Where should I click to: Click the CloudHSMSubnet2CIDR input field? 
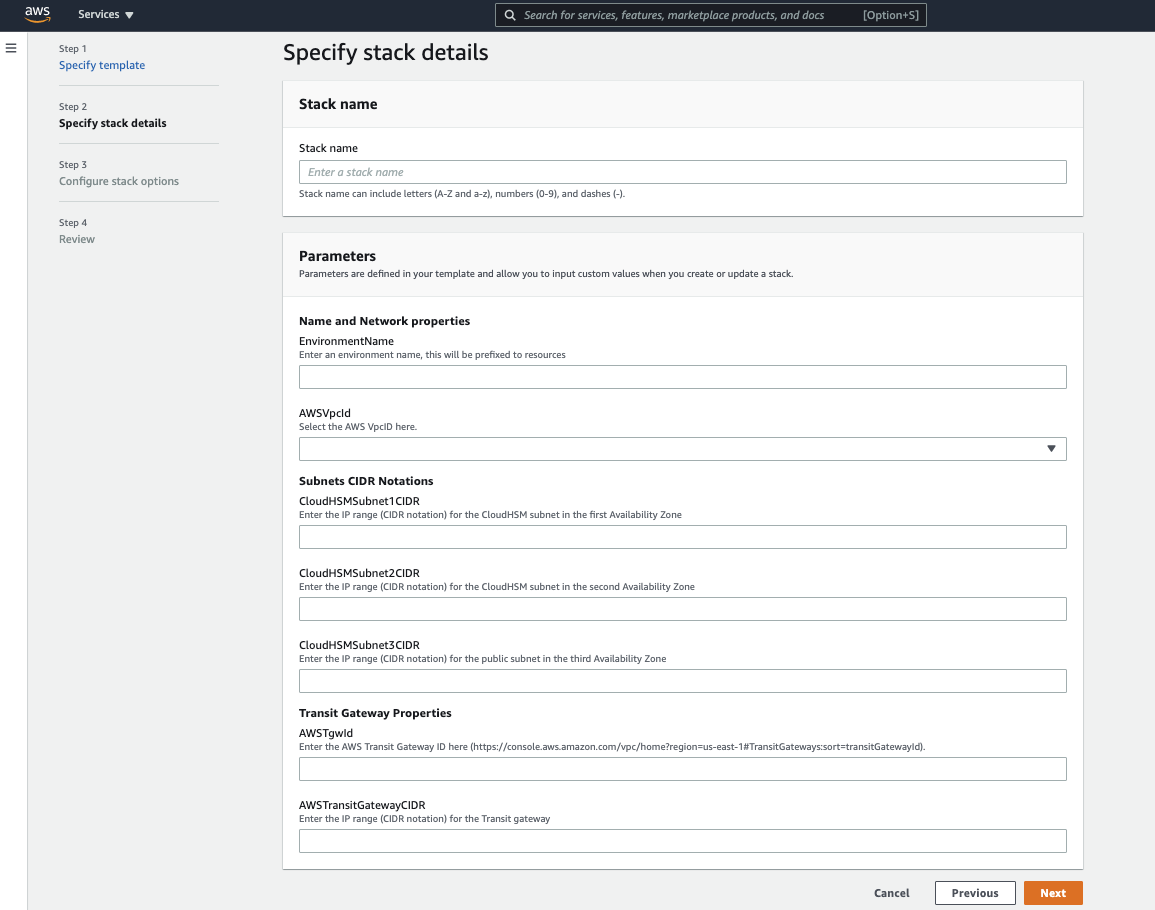point(682,608)
